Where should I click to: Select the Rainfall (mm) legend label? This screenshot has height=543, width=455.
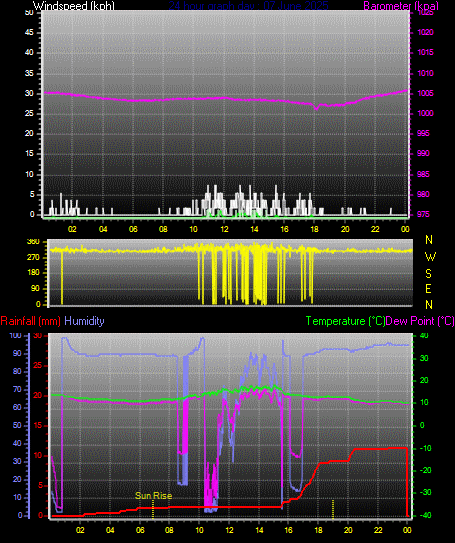click(30, 321)
